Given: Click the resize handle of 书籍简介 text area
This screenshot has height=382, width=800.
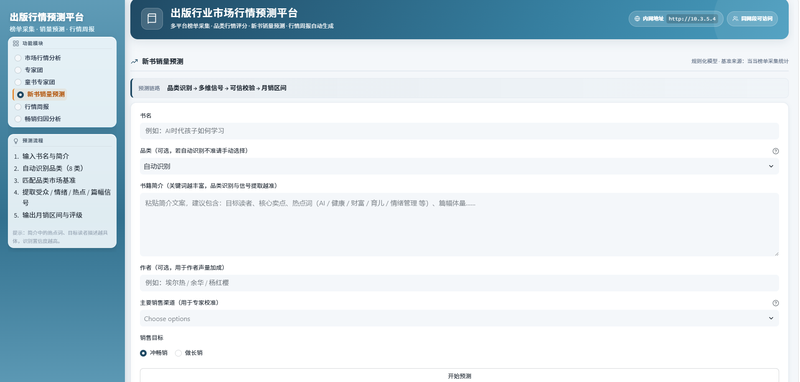Looking at the screenshot, I should click(776, 253).
